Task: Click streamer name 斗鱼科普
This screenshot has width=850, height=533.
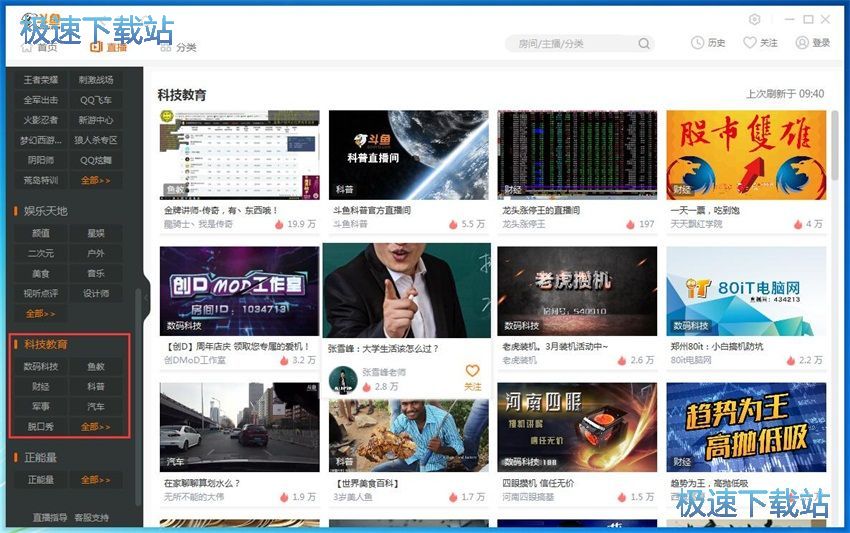Action: [x=350, y=224]
